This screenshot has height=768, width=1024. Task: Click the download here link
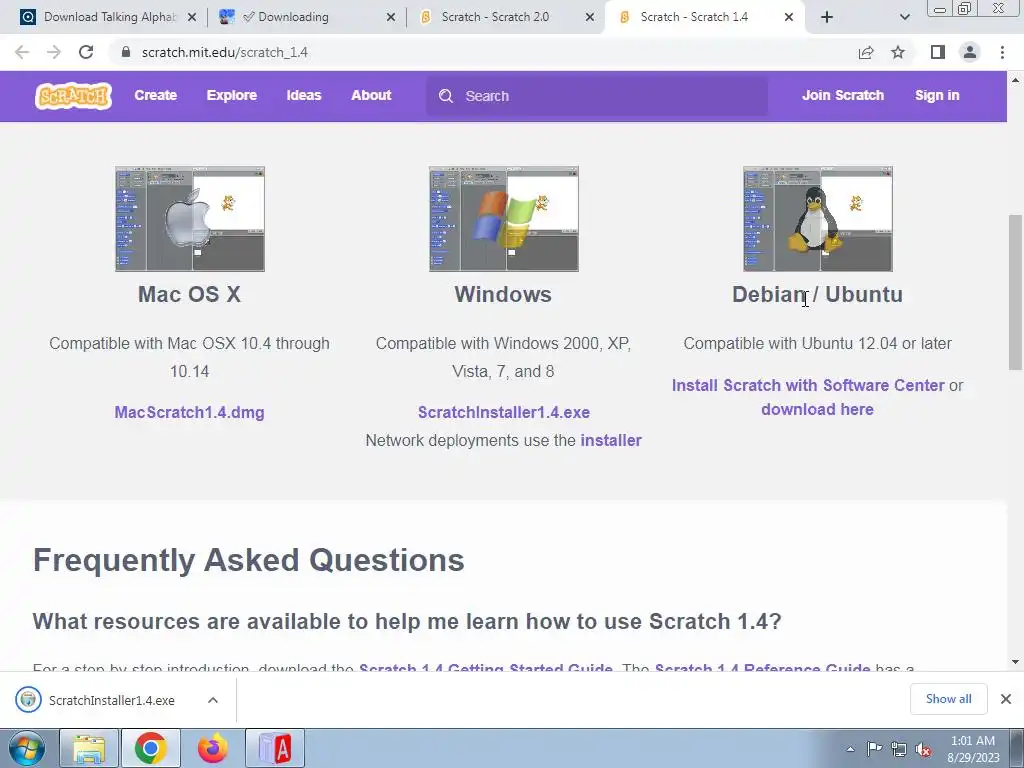817,409
